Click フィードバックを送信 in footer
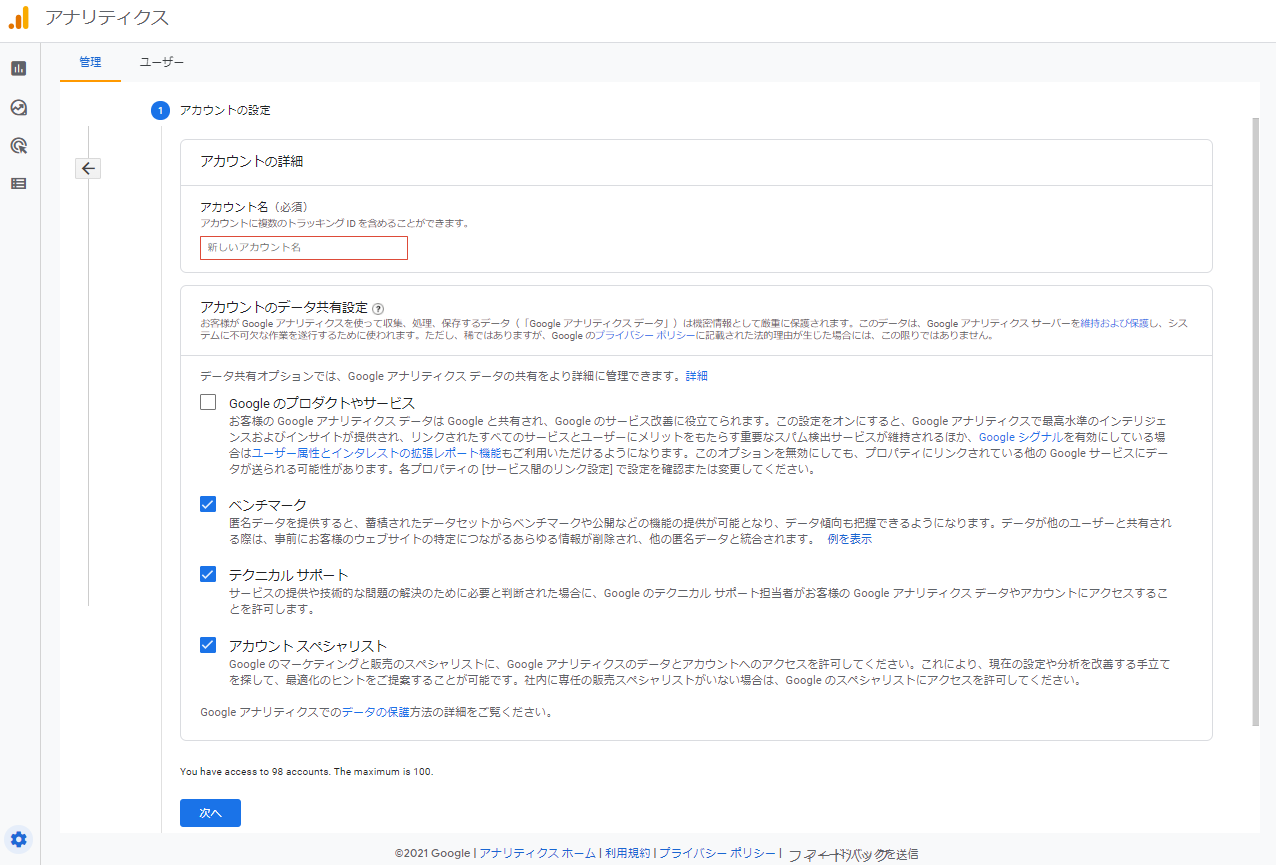Viewport: 1276px width, 865px height. [853, 855]
